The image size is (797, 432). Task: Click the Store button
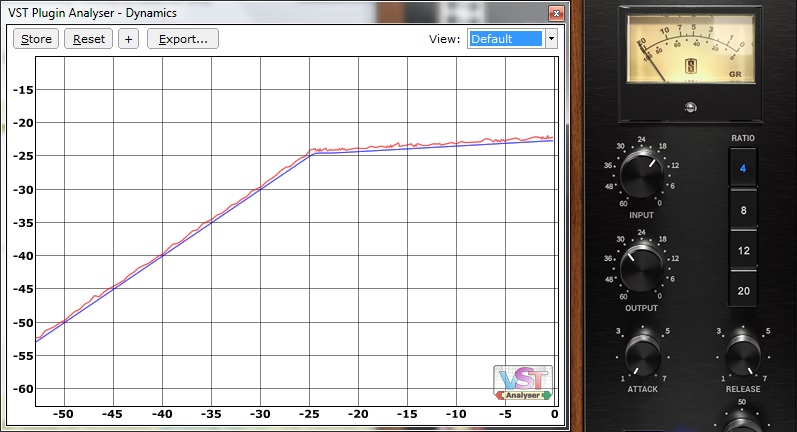36,39
